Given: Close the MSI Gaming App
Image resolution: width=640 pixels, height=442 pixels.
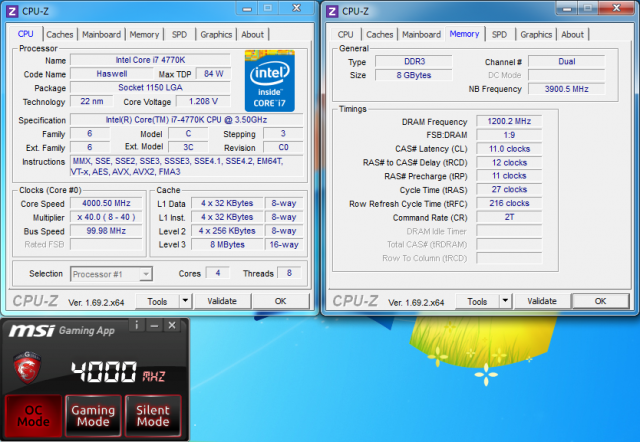Looking at the screenshot, I should tap(172, 325).
